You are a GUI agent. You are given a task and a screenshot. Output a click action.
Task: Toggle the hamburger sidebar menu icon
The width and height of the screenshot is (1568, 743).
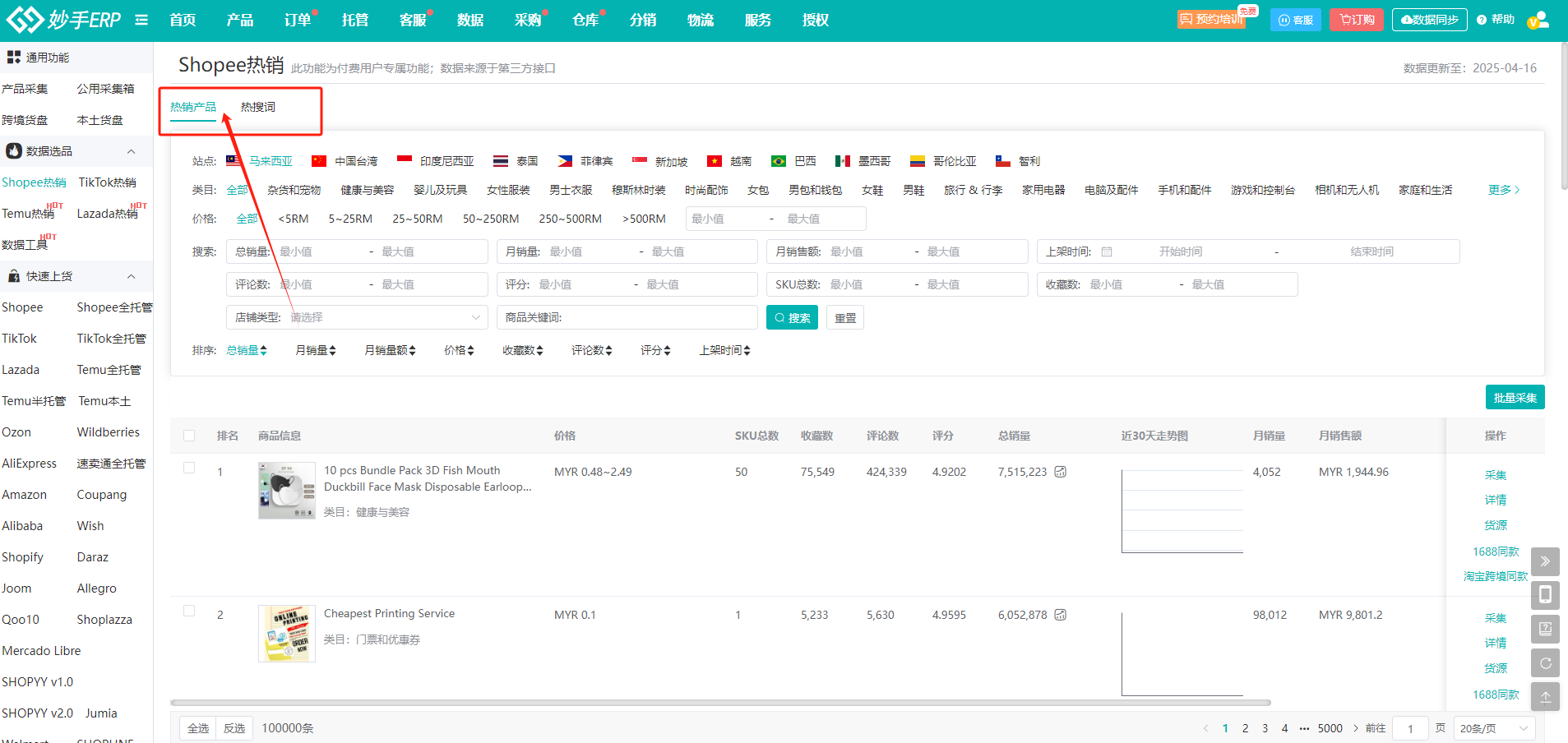[x=141, y=20]
